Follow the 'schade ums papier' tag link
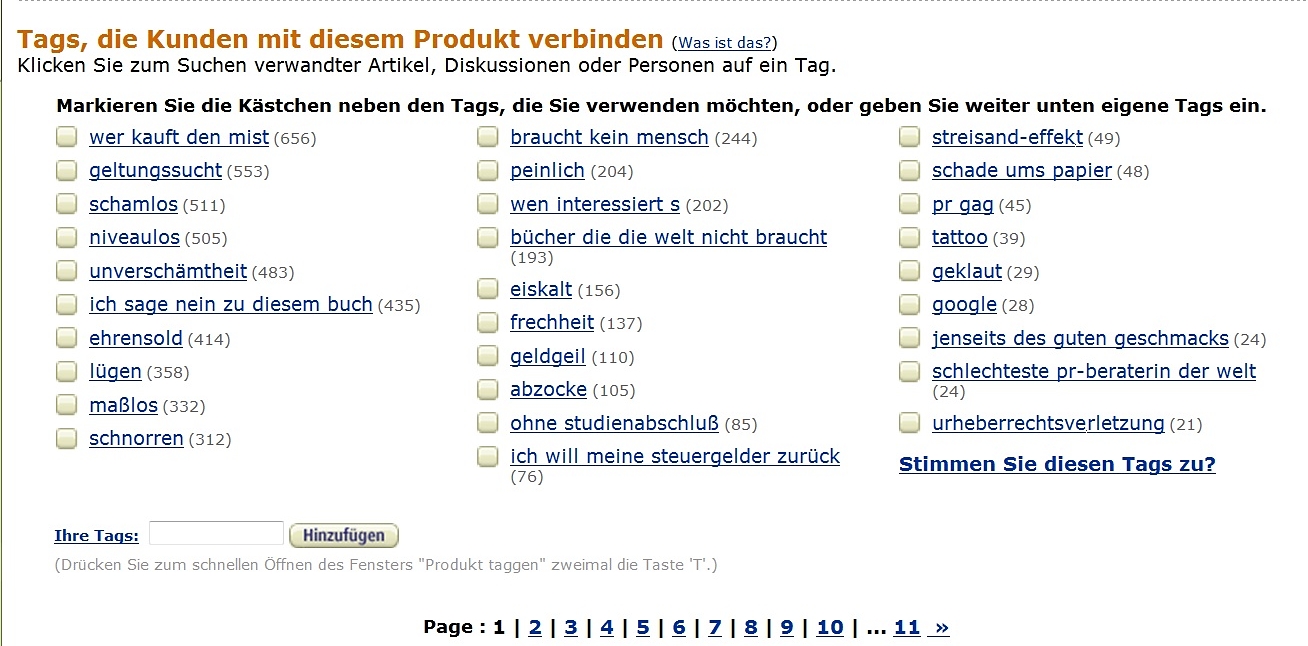 click(x=1021, y=170)
